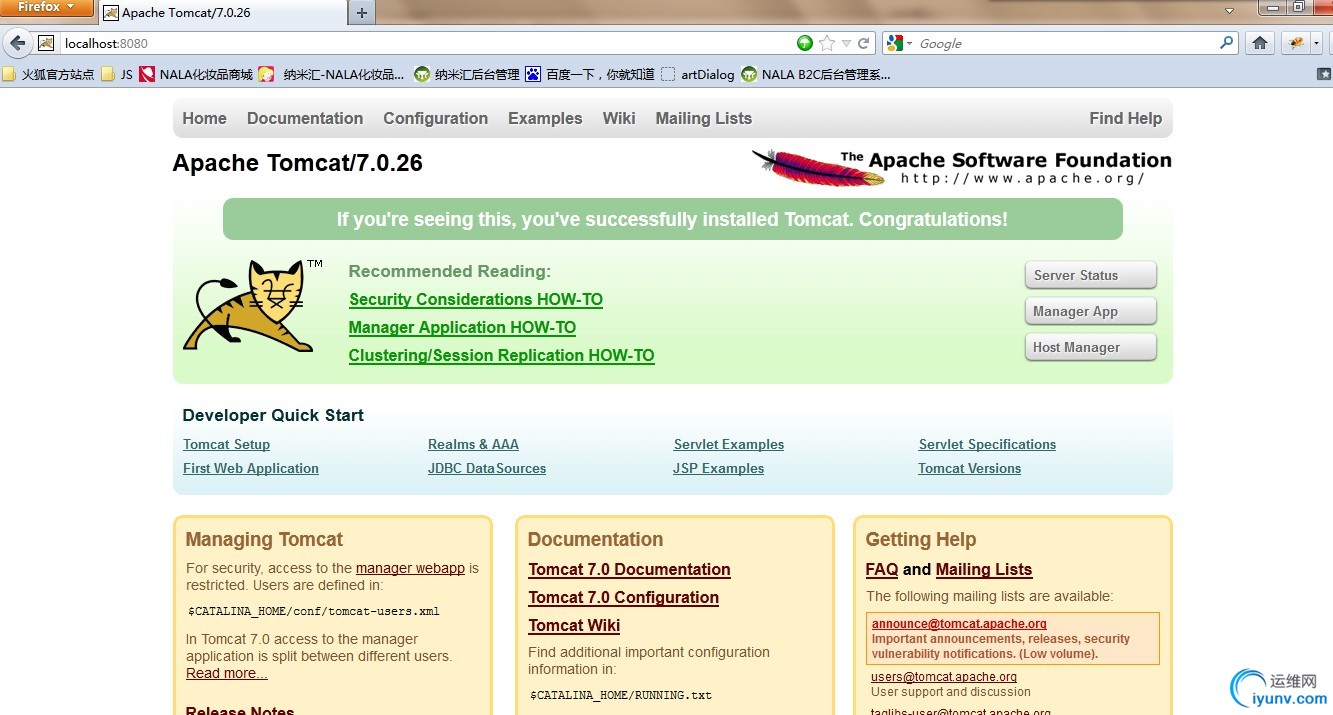Open the Servlet Specifications link

(987, 444)
